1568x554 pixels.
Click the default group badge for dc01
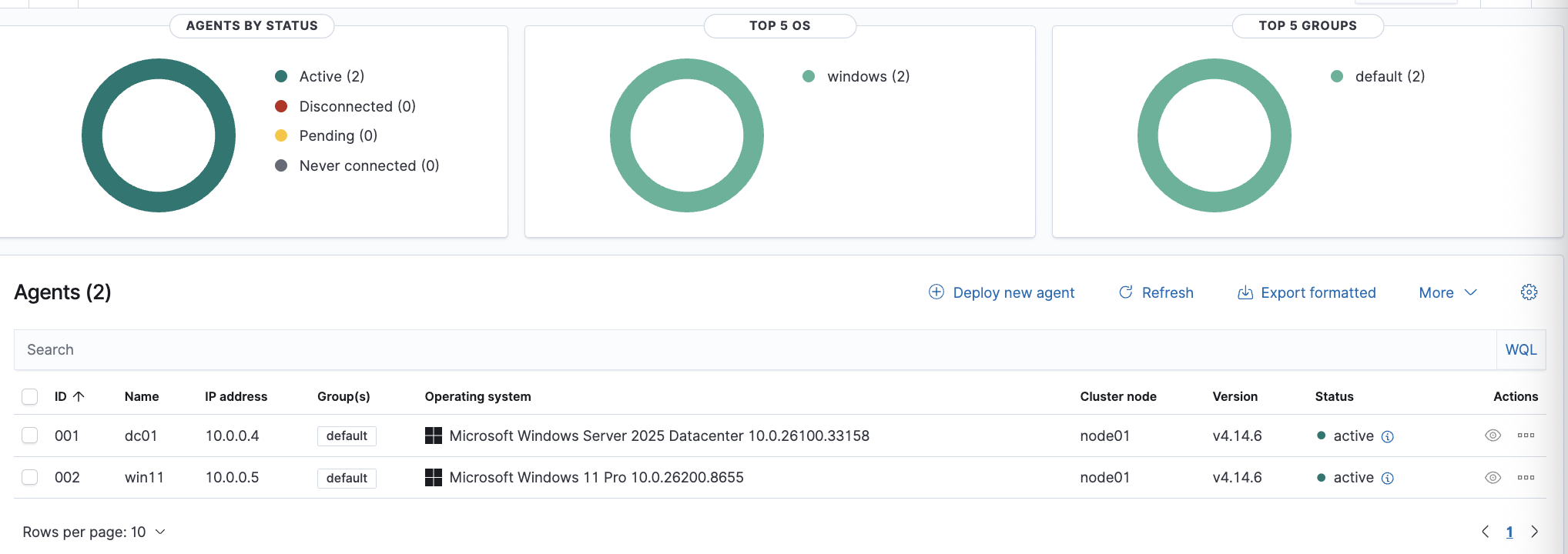pyautogui.click(x=347, y=436)
